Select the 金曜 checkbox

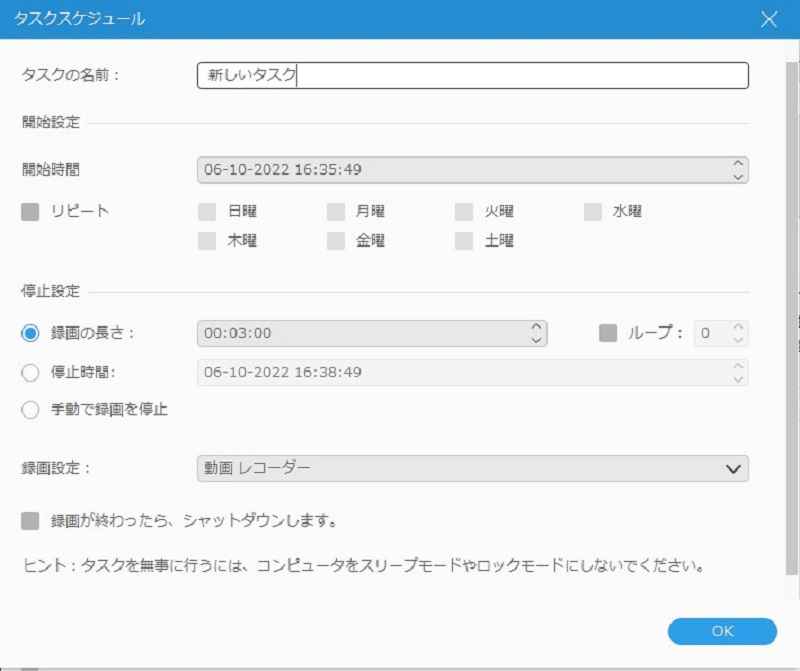click(335, 240)
